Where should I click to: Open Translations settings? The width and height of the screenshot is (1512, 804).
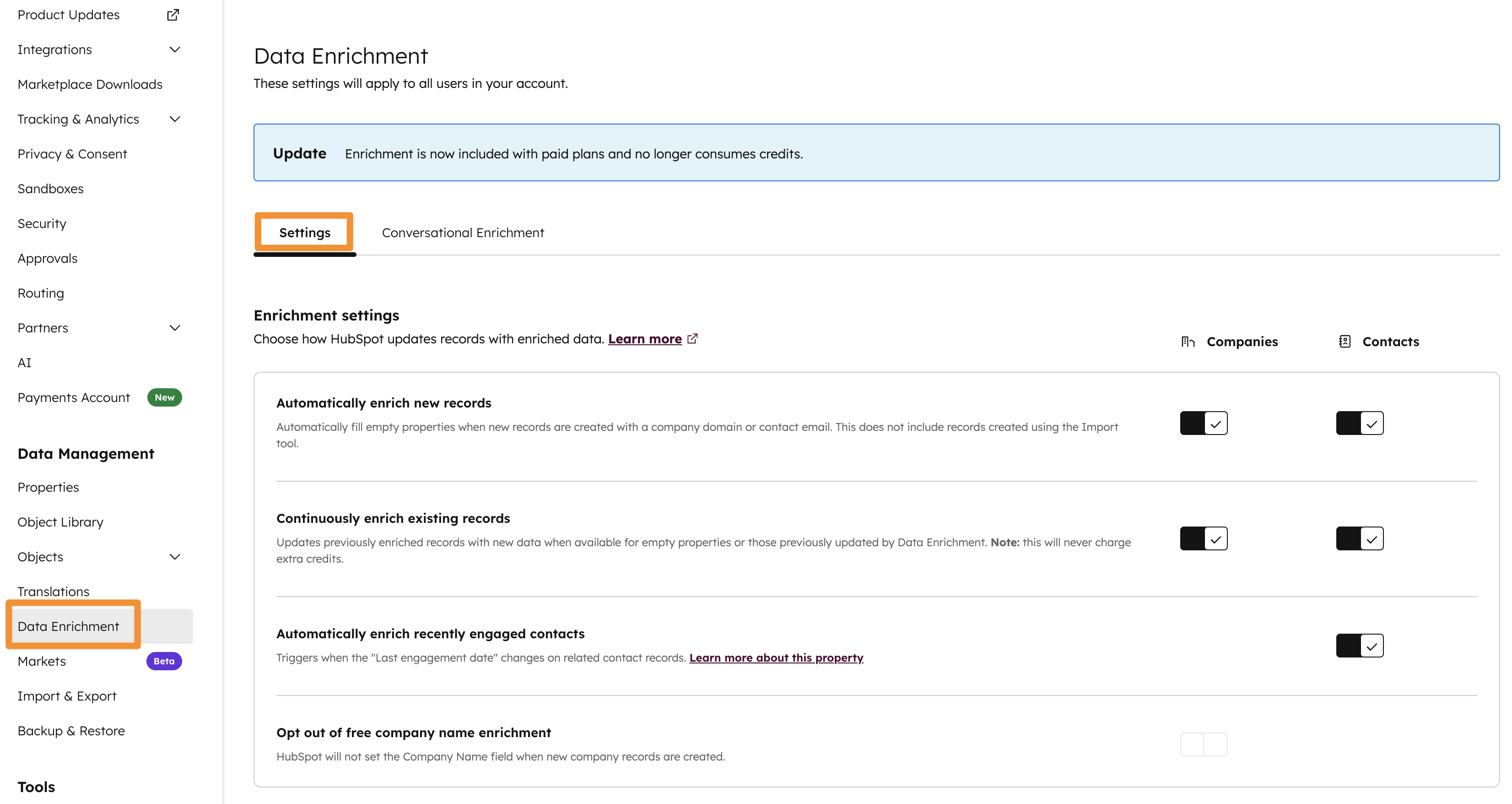pos(54,592)
